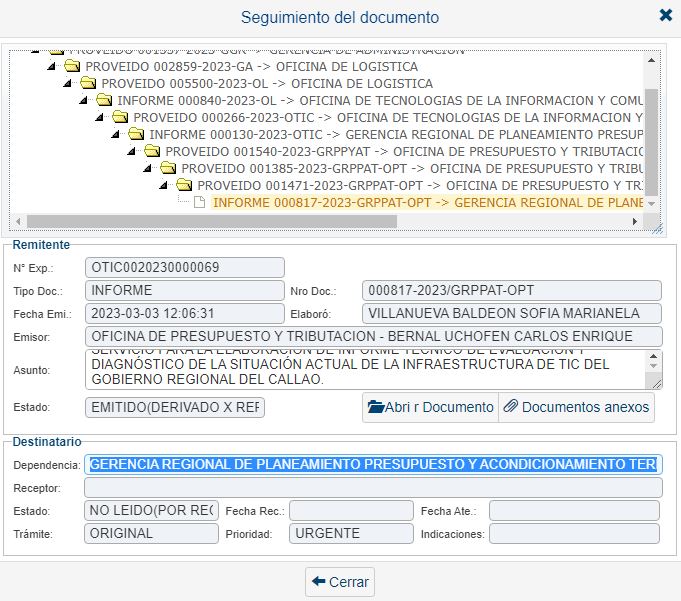The width and height of the screenshot is (681, 601).
Task: Close the Seguimiento del documento dialog
Action: tap(665, 16)
